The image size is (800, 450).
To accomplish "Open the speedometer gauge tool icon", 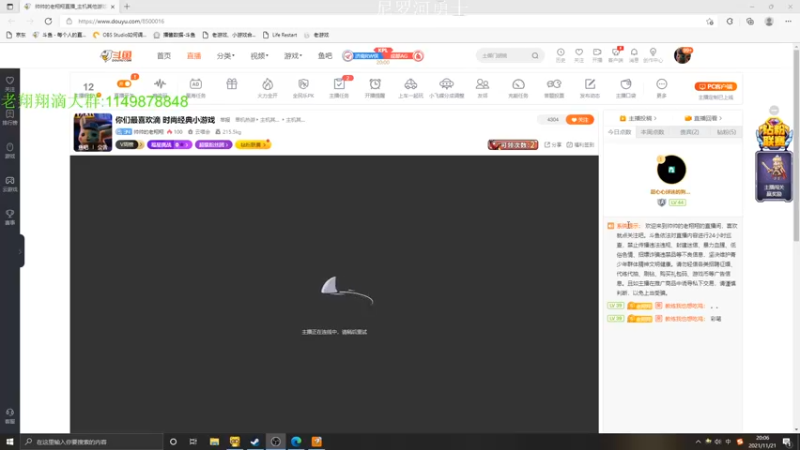I will coord(518,84).
